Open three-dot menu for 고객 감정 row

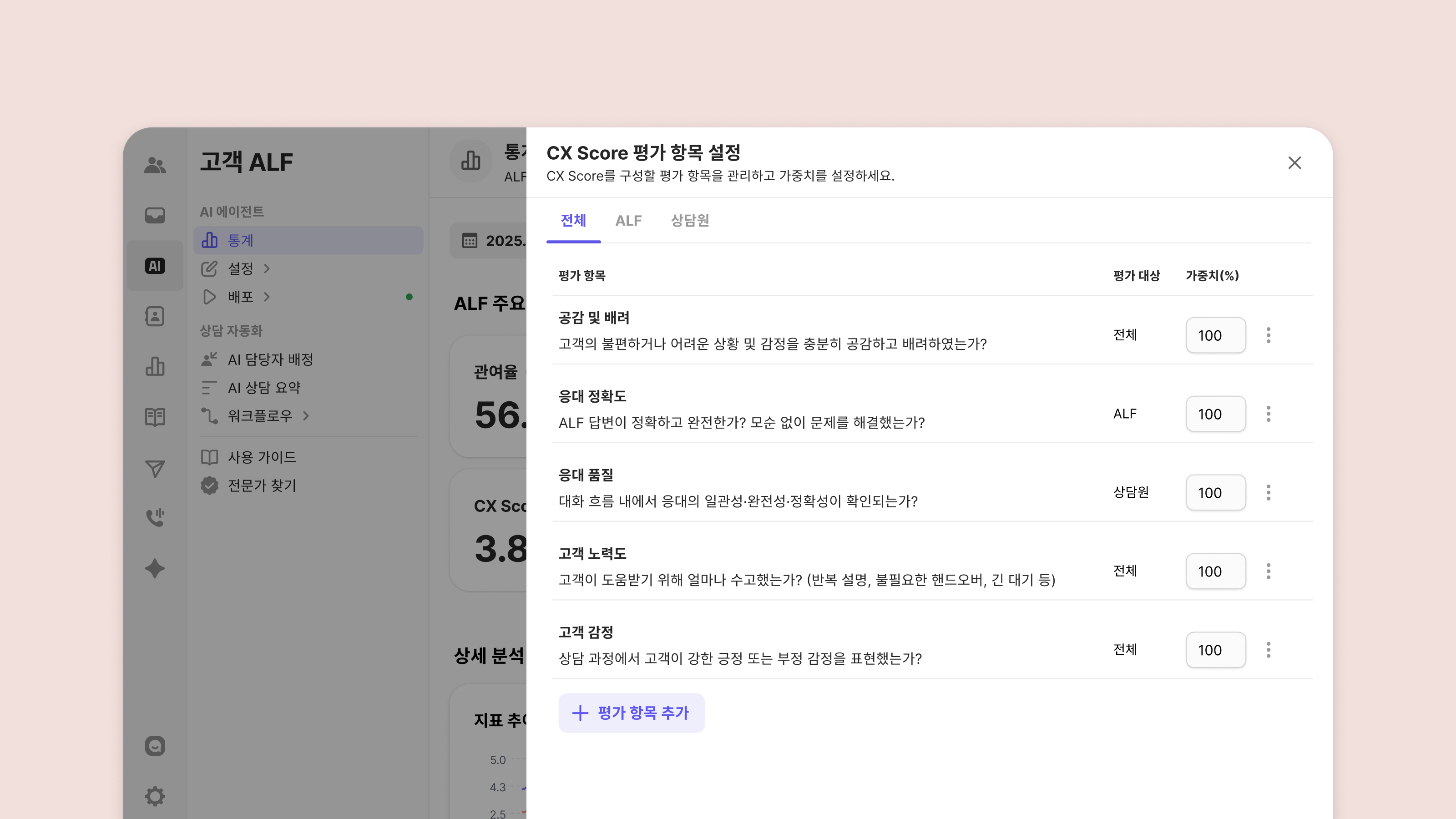point(1269,649)
